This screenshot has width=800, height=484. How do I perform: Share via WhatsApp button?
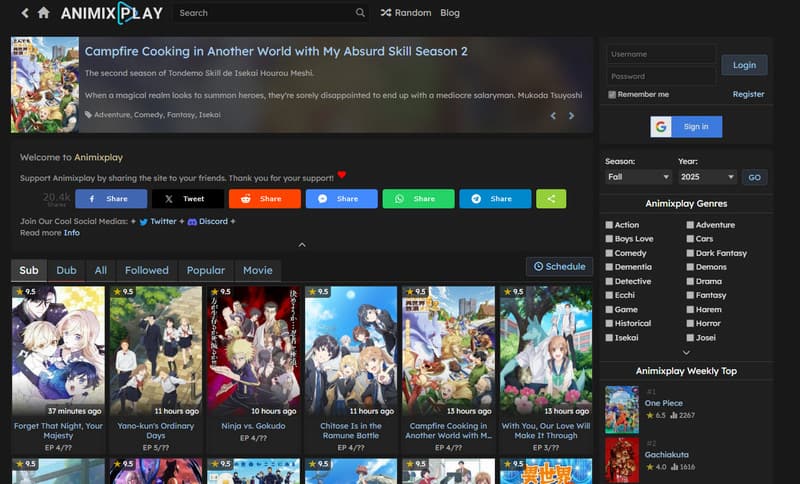[418, 199]
